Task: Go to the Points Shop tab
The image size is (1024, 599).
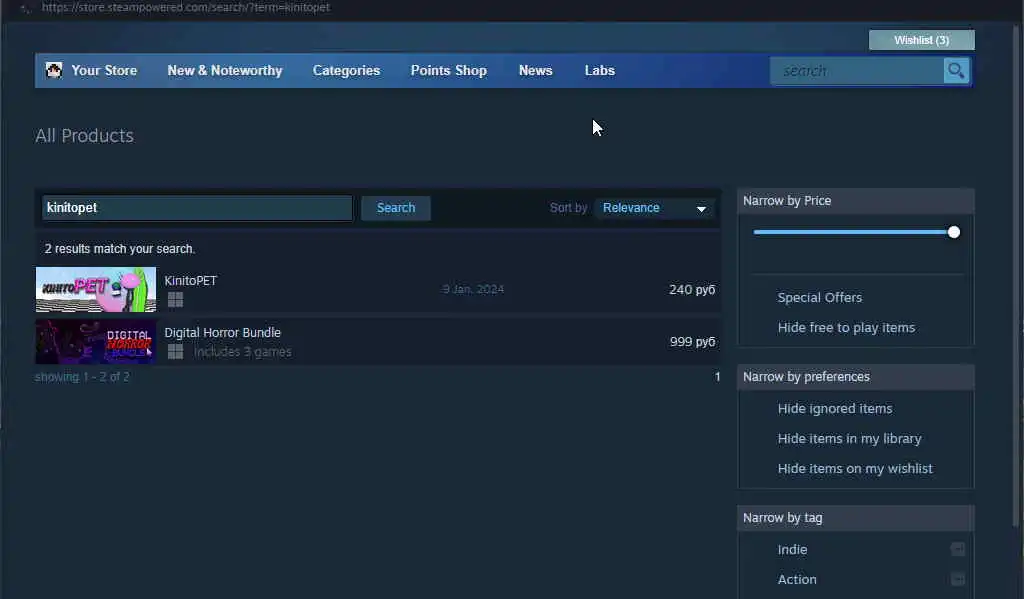Action: click(449, 71)
